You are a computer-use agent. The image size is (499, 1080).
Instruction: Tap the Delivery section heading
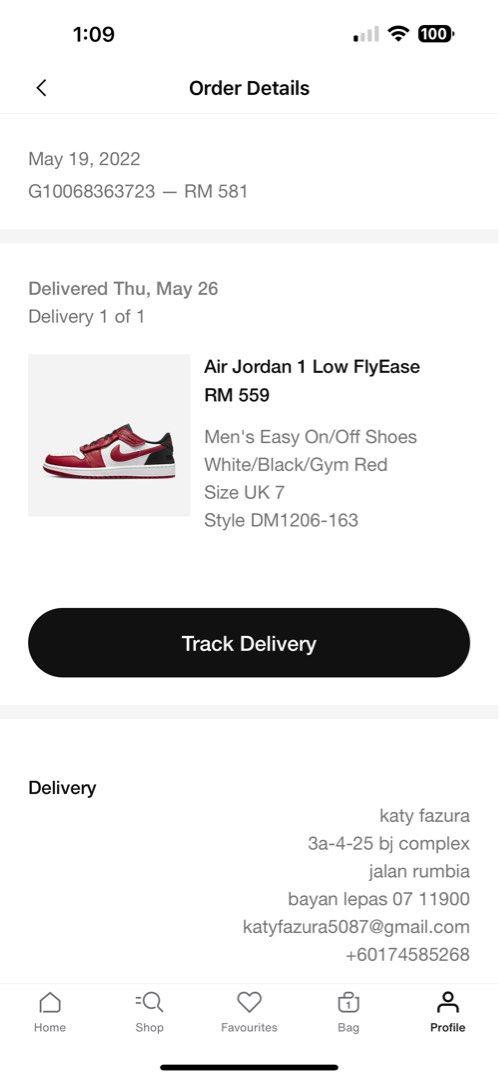[62, 788]
